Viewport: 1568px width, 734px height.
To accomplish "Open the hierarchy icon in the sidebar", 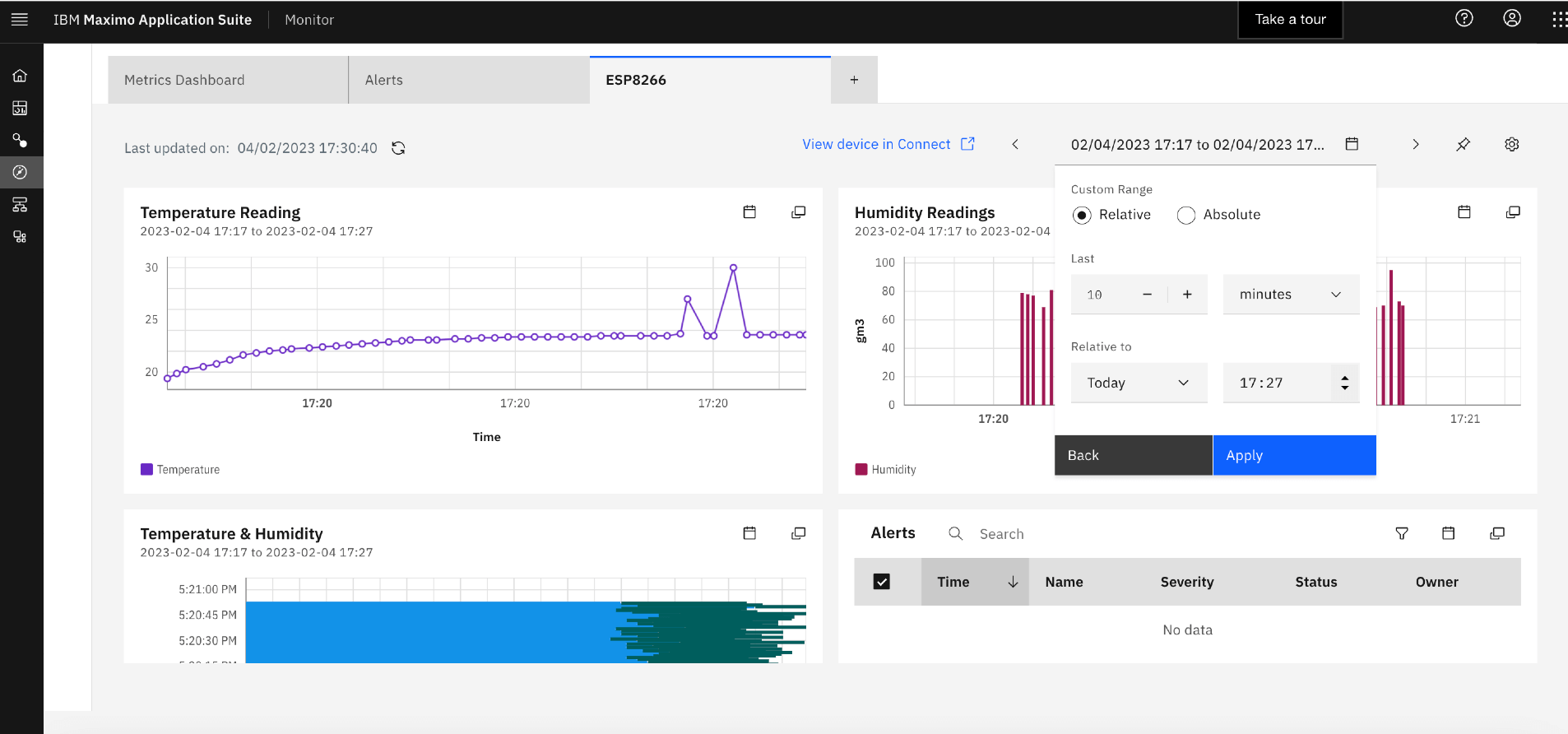I will 21,204.
